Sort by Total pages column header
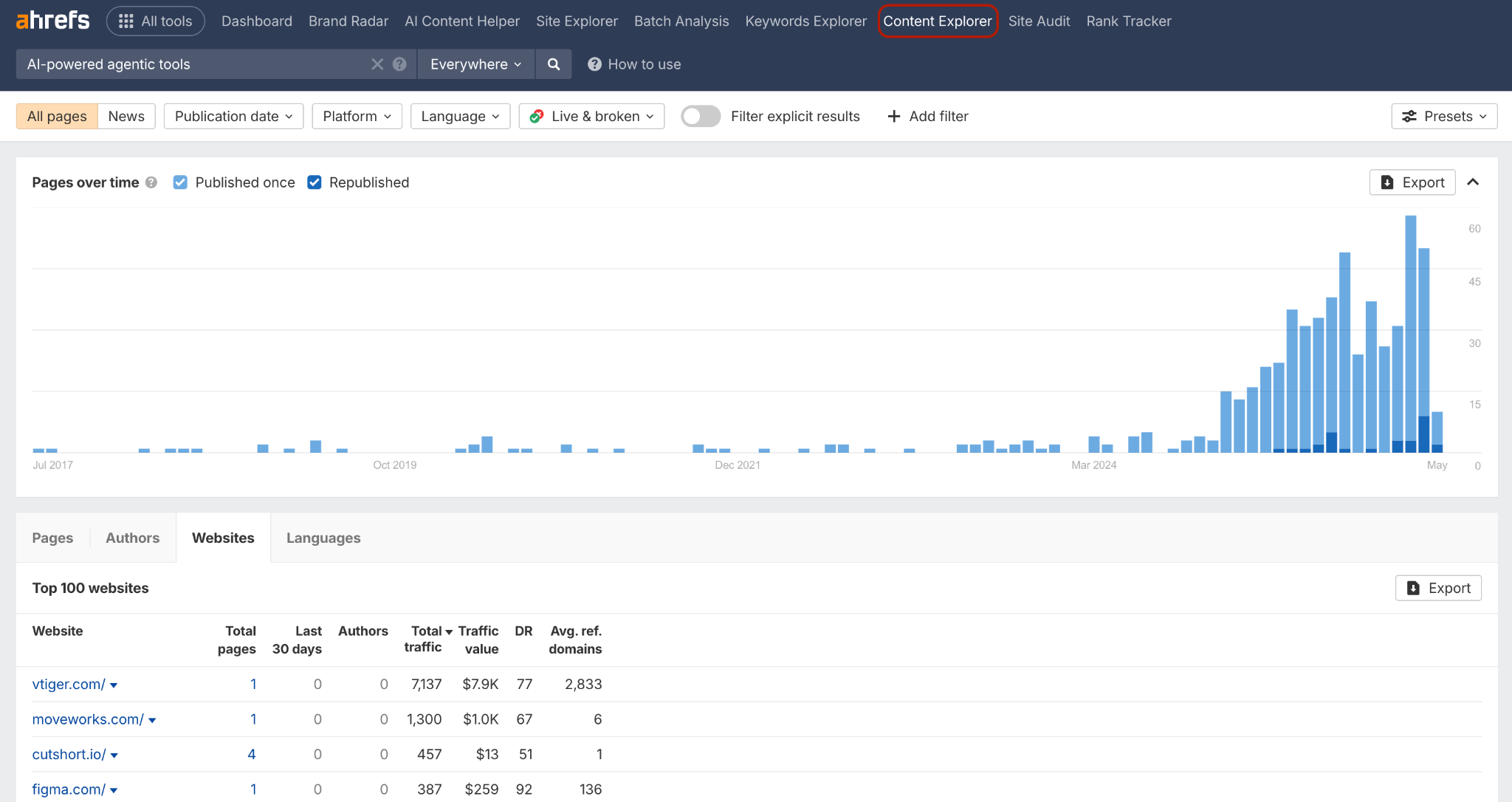The image size is (1512, 802). pos(237,640)
